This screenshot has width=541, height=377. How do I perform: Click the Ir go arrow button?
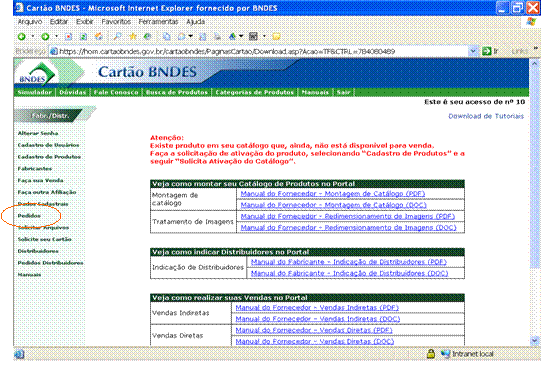coord(486,51)
